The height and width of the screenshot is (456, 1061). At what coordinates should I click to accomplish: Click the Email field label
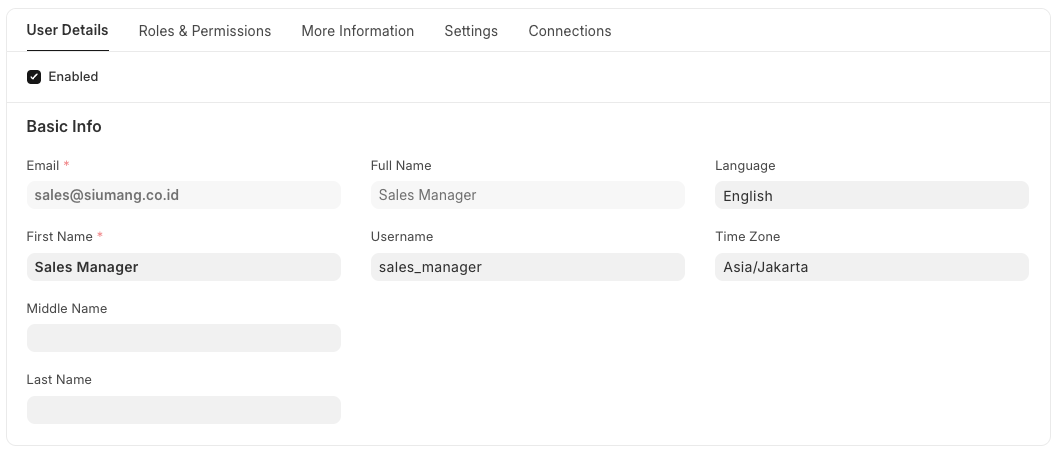[43, 166]
